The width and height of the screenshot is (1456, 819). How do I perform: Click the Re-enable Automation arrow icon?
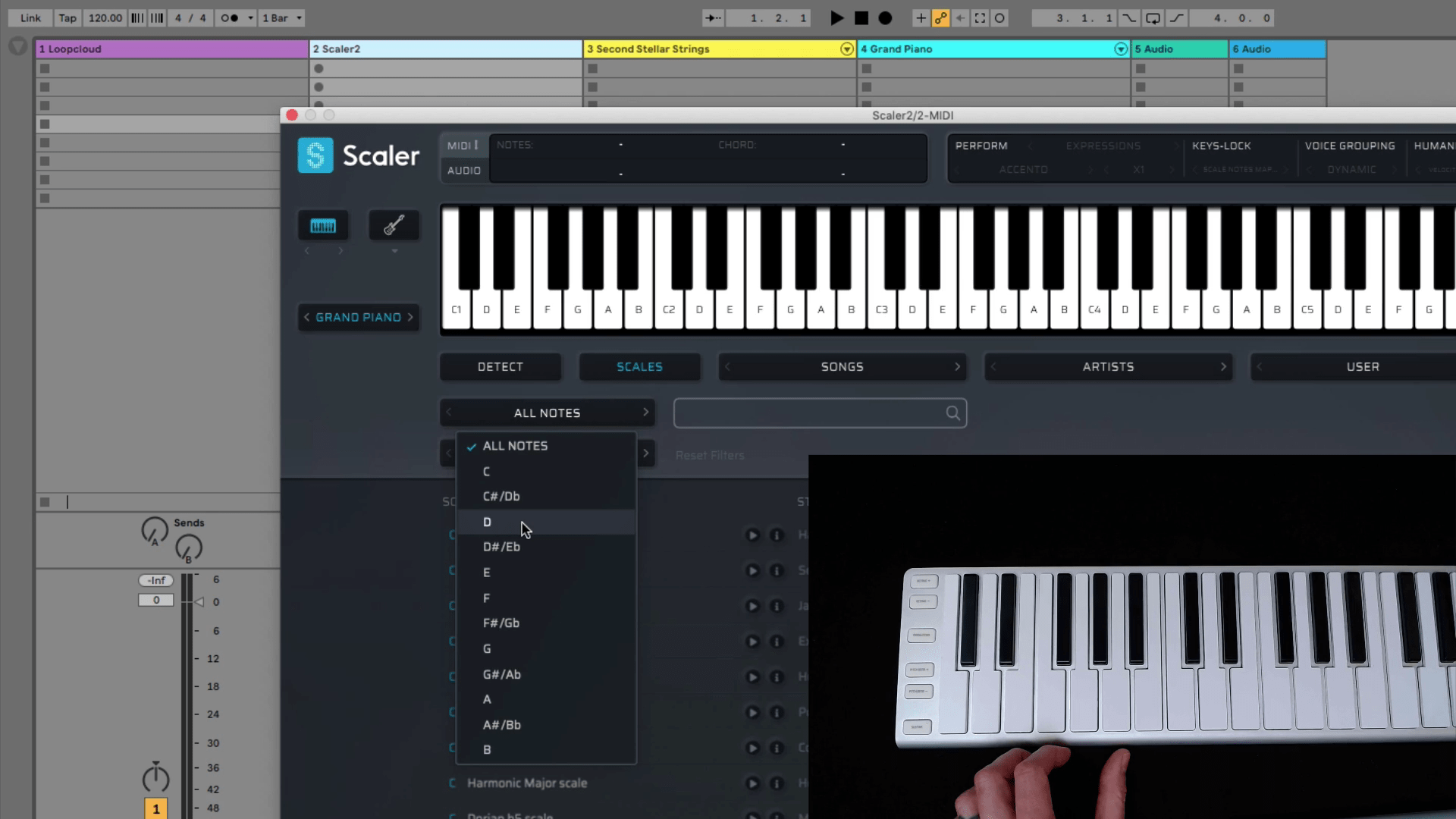(960, 18)
